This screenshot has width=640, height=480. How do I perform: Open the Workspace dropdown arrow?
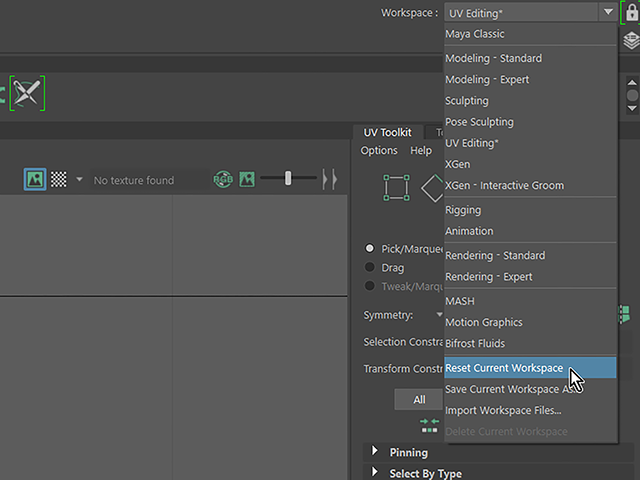pos(608,12)
